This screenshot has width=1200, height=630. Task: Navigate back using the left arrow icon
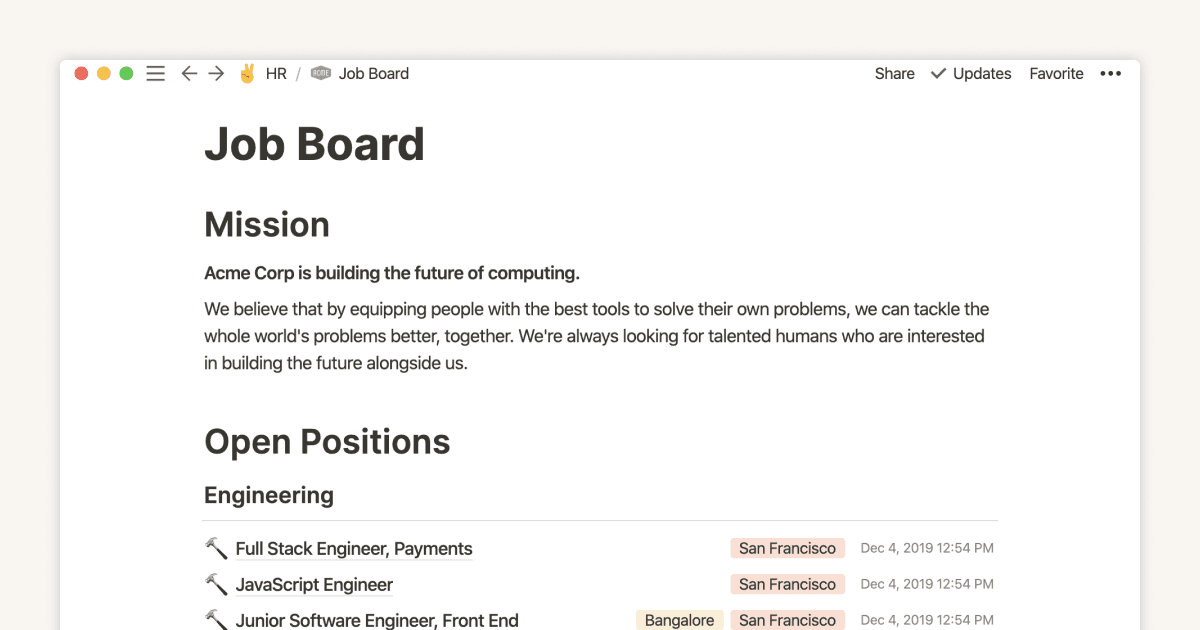(189, 73)
